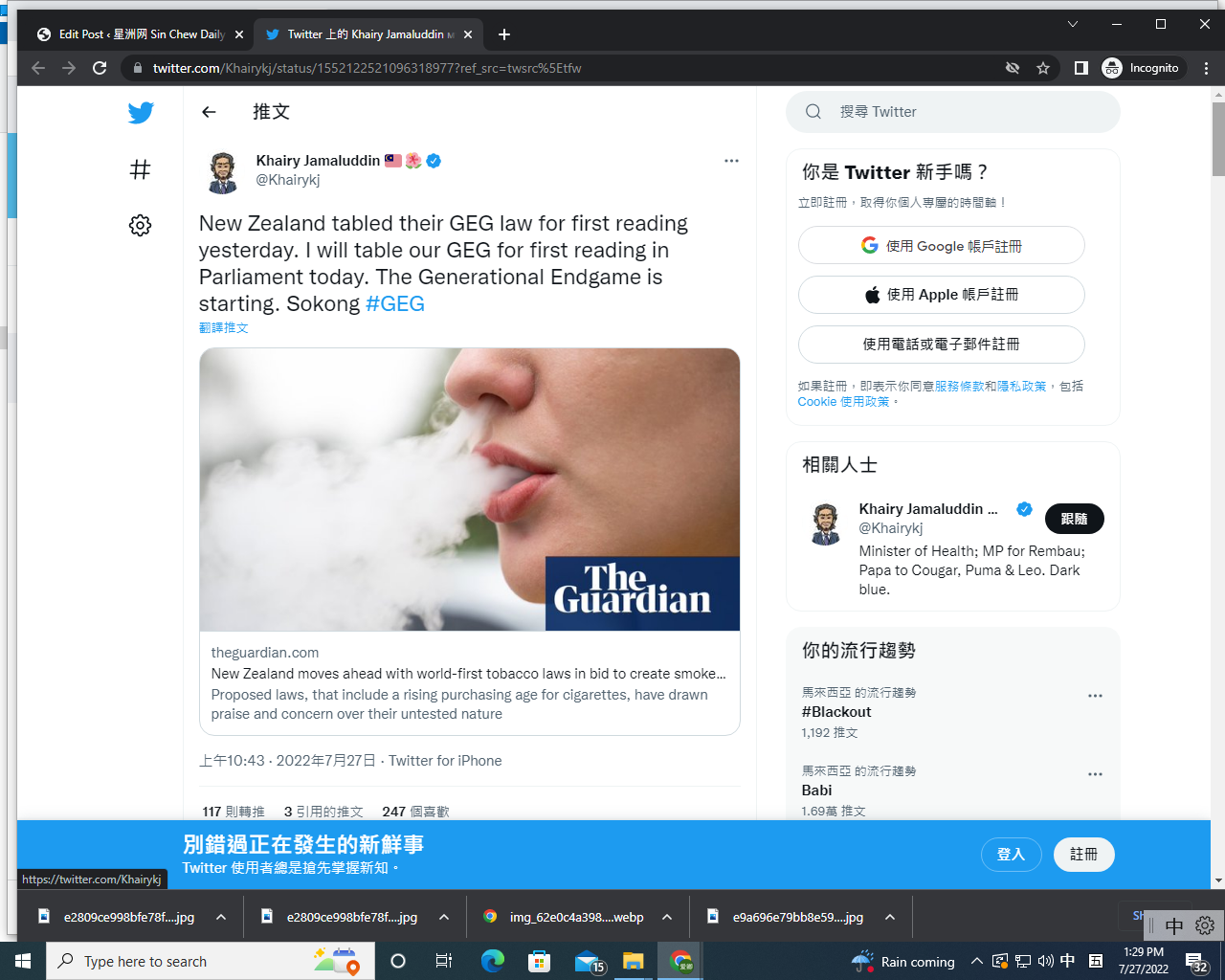Click the #GEG hashtag link
This screenshot has width=1225, height=980.
coord(395,304)
